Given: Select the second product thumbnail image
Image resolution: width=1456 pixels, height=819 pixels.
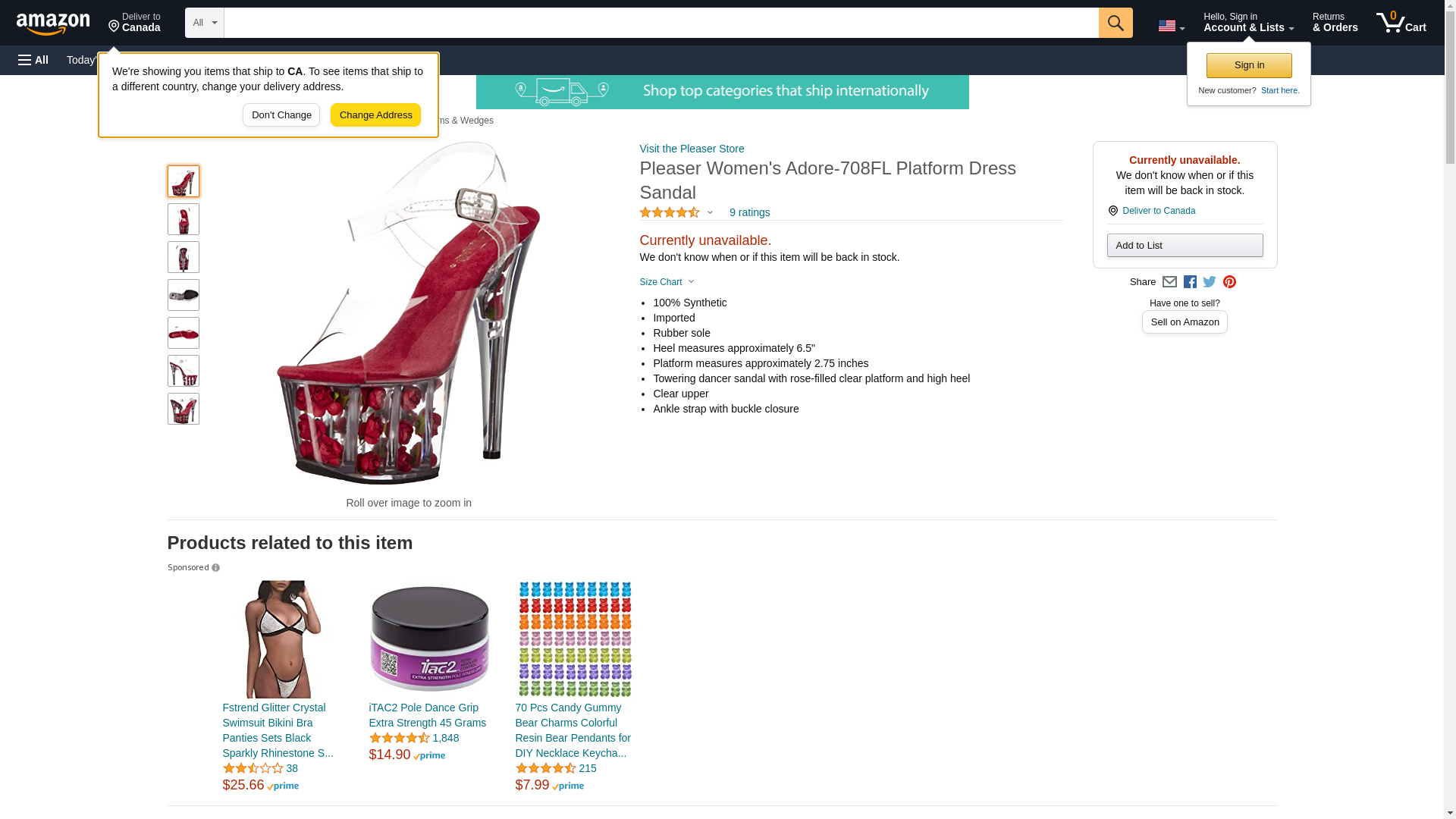Looking at the screenshot, I should (184, 219).
